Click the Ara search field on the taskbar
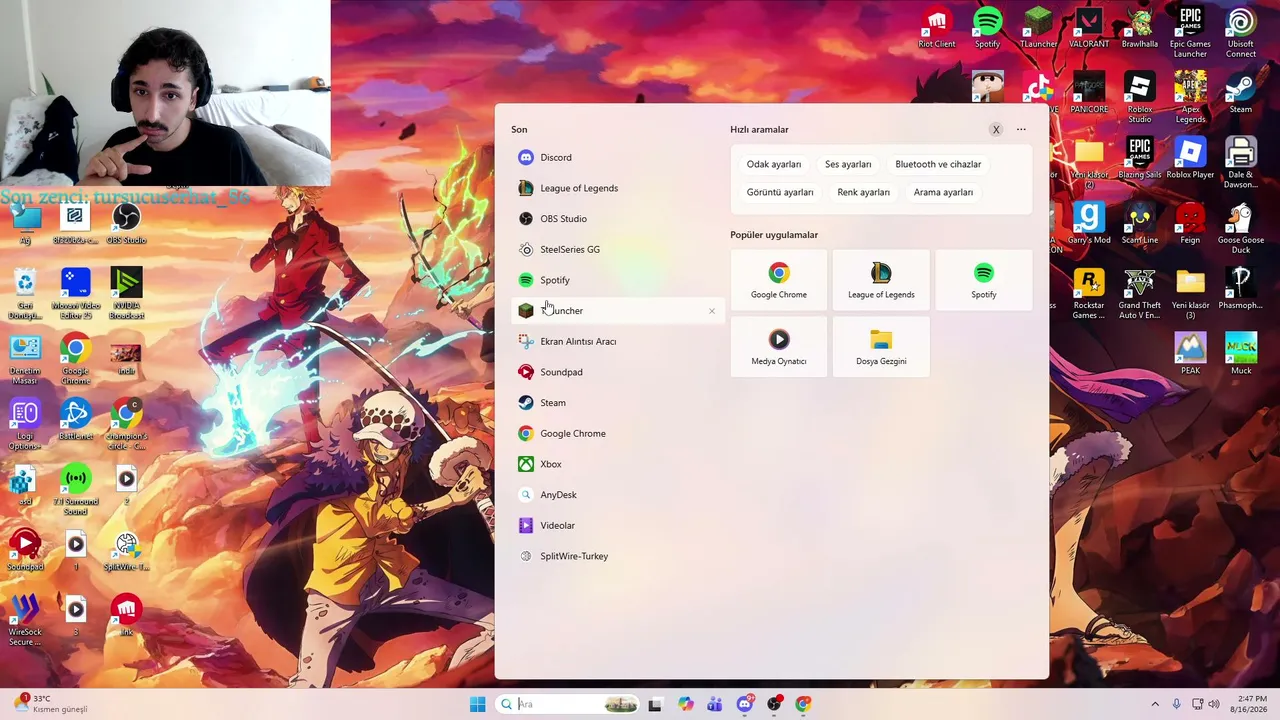Image resolution: width=1280 pixels, height=720 pixels. coord(568,704)
